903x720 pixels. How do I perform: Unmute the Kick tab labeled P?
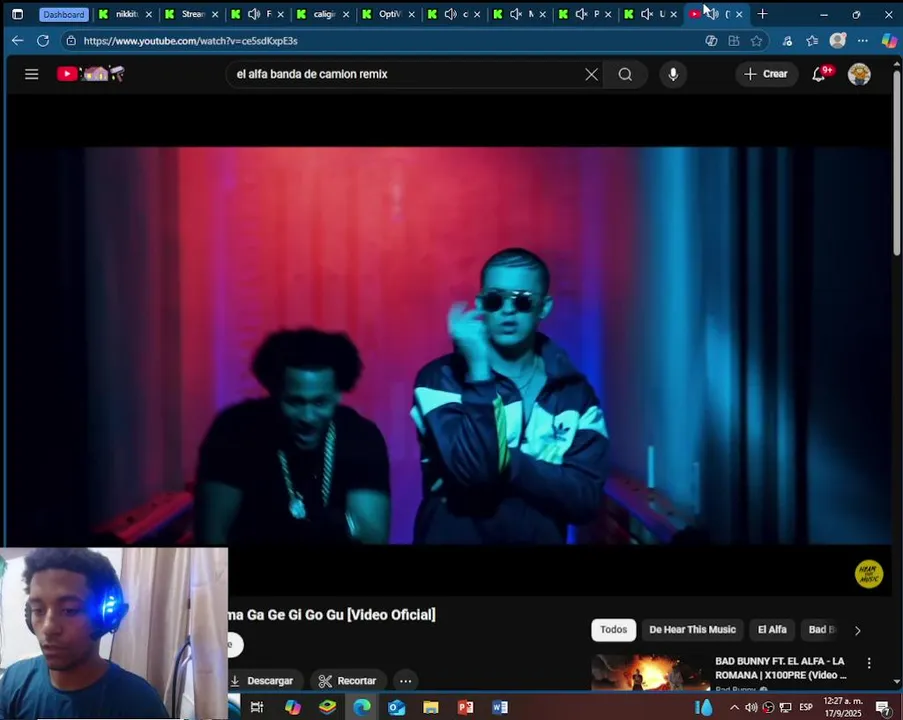pyautogui.click(x=582, y=14)
